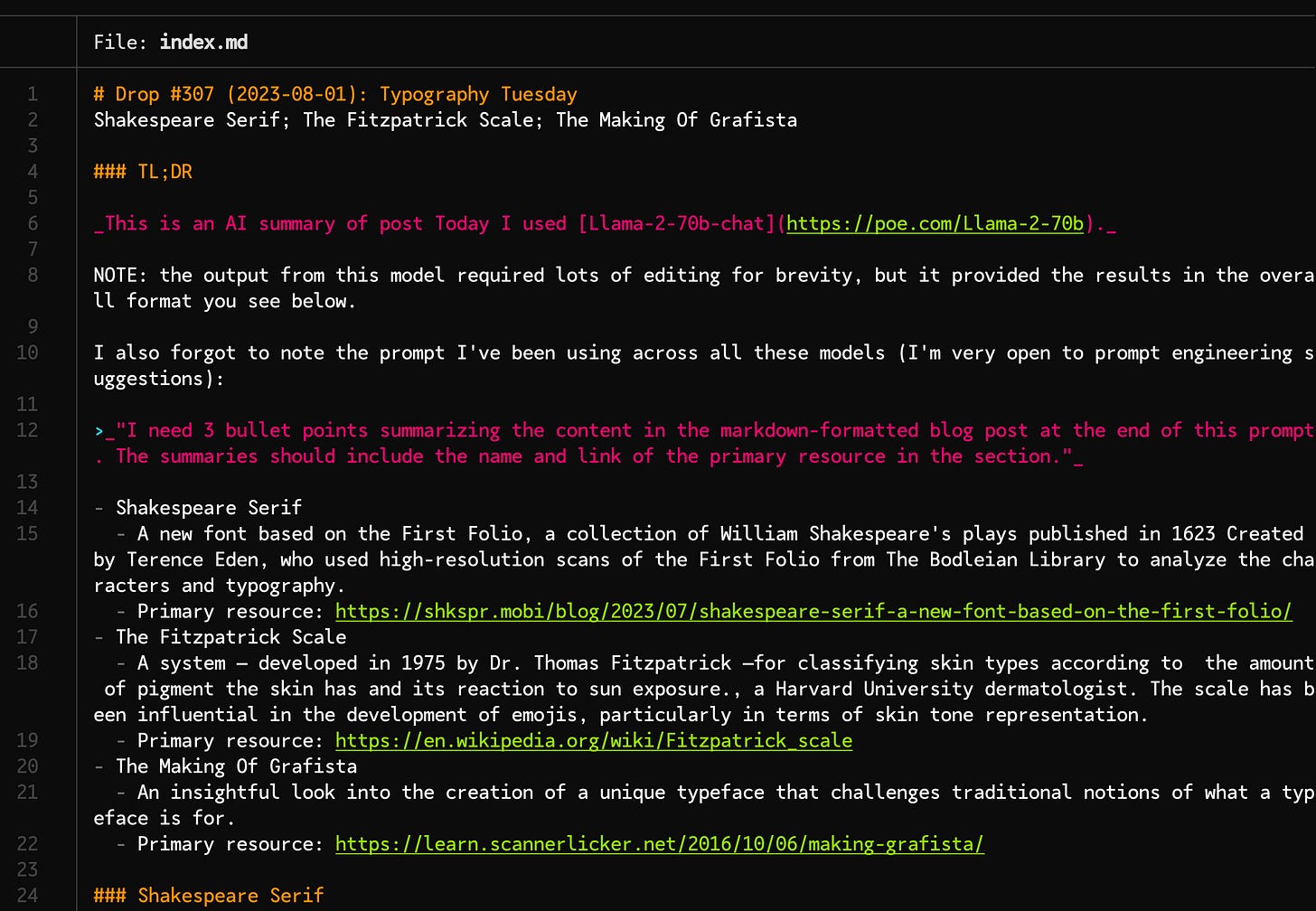Viewport: 1316px width, 911px height.
Task: Click line number 22 in the gutter
Action: pos(27,843)
